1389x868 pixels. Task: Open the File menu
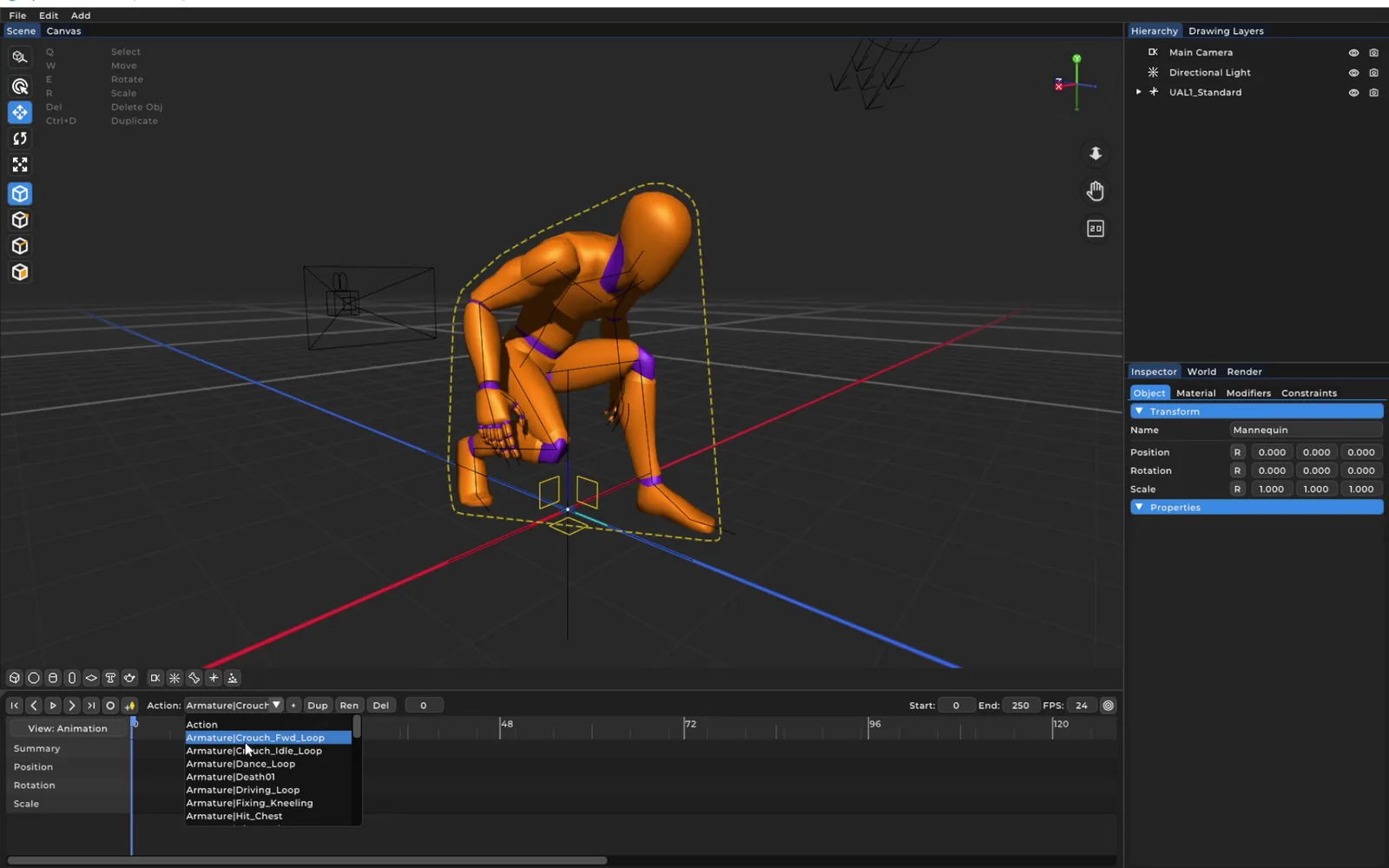17,16
